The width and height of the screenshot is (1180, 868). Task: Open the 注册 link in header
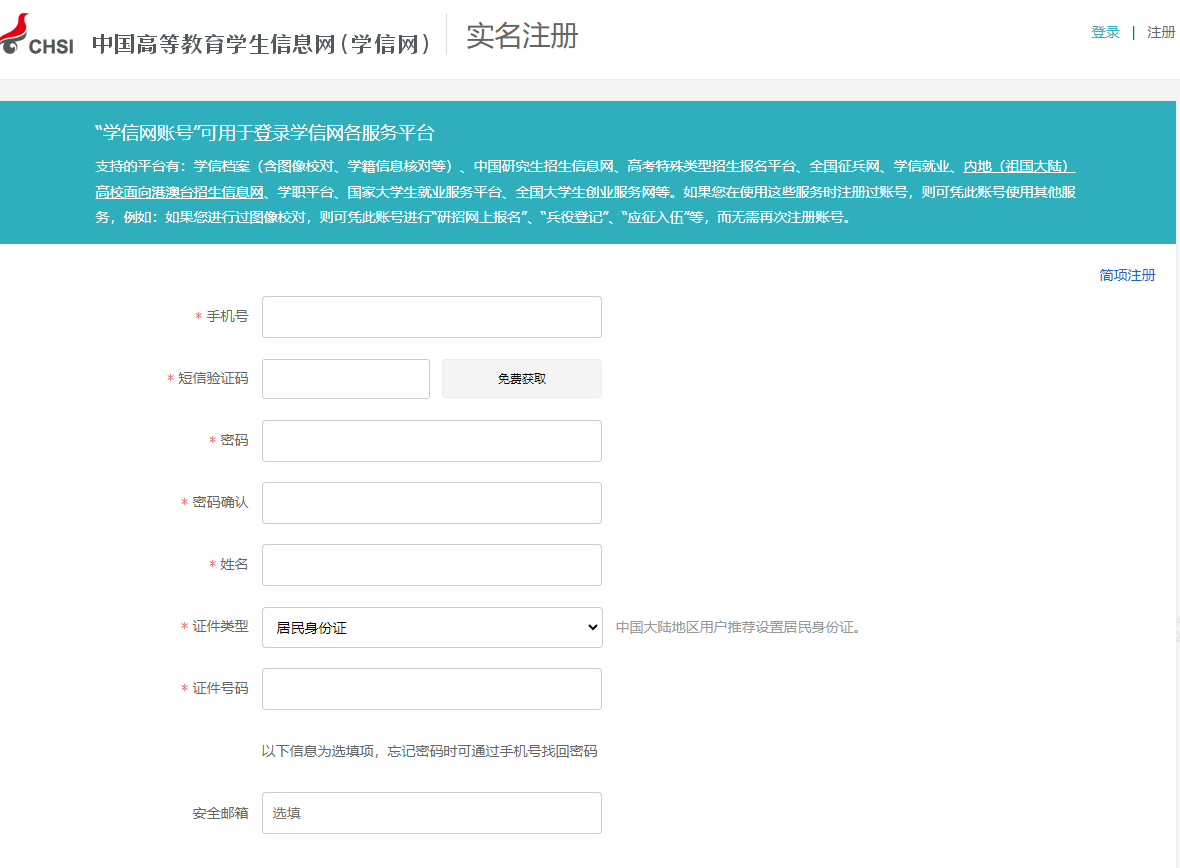(1160, 32)
